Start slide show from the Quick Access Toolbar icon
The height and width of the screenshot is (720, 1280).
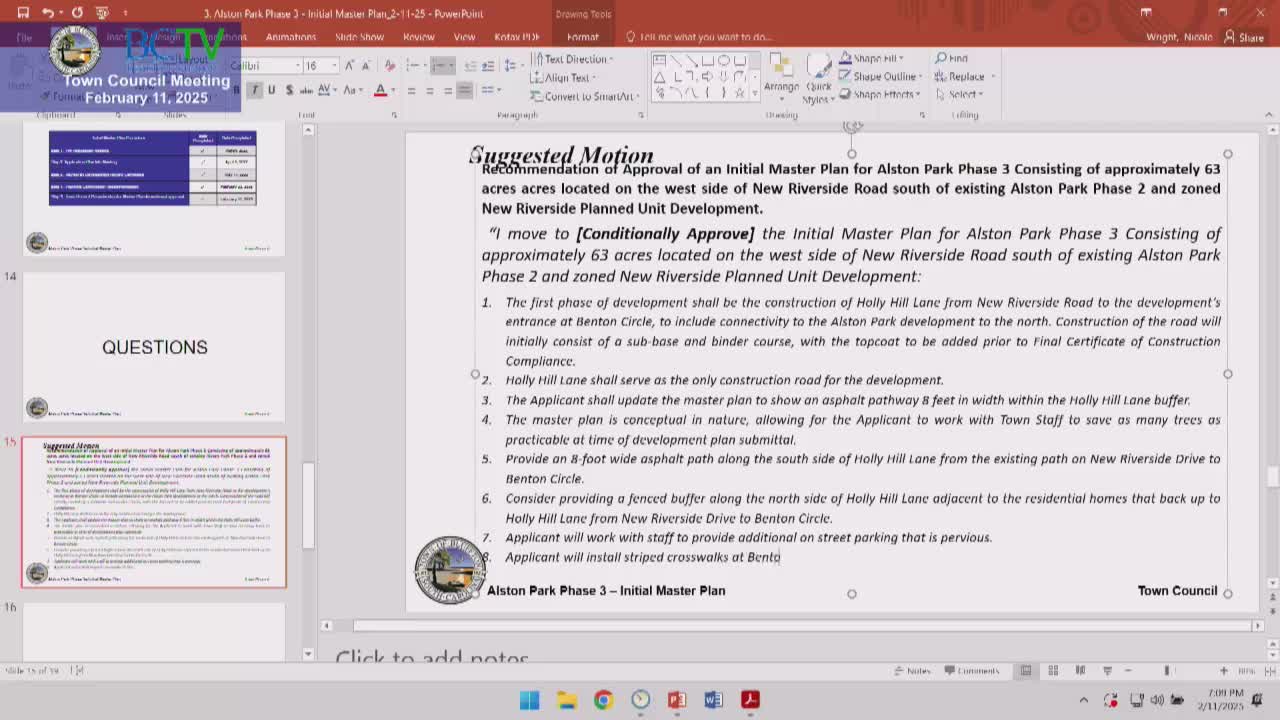coord(101,13)
